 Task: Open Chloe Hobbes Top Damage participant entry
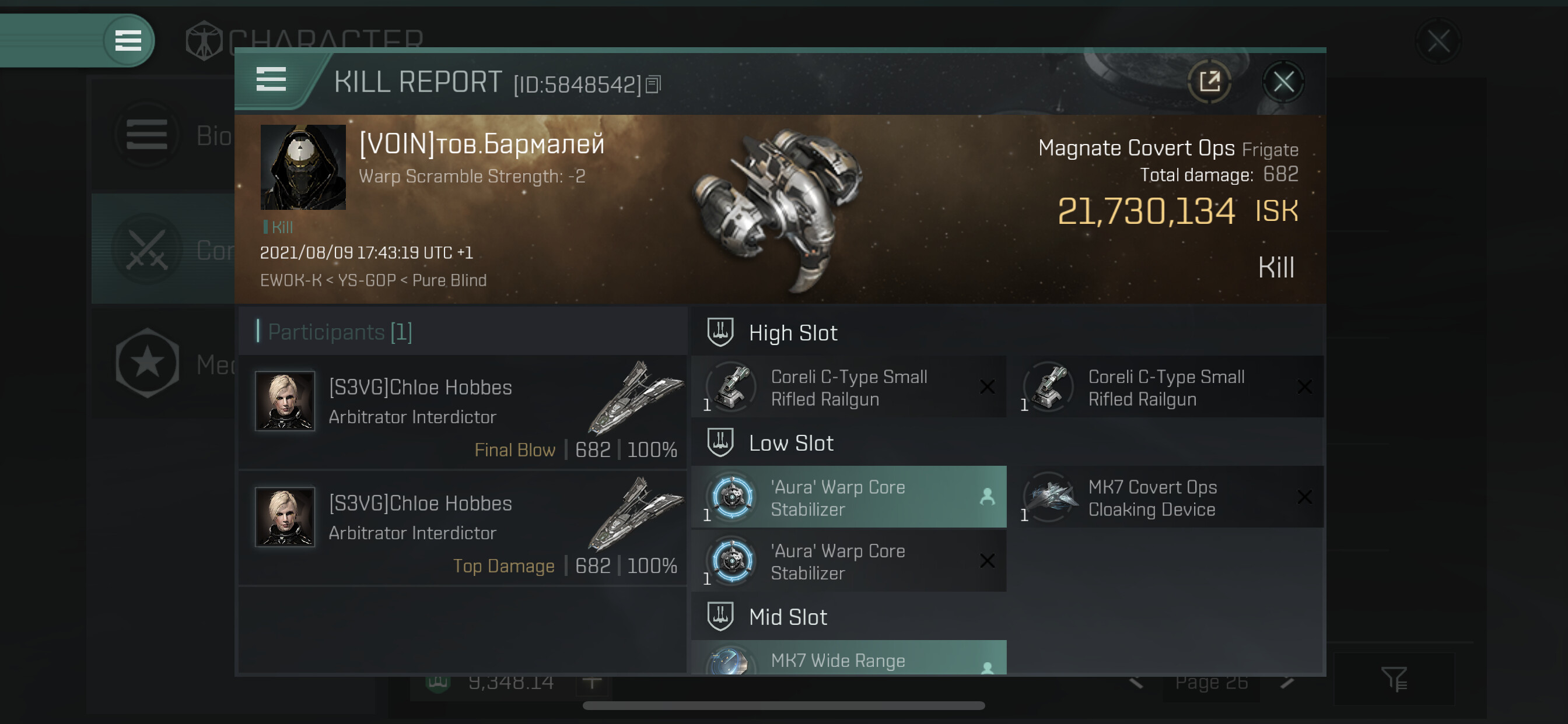(x=463, y=528)
